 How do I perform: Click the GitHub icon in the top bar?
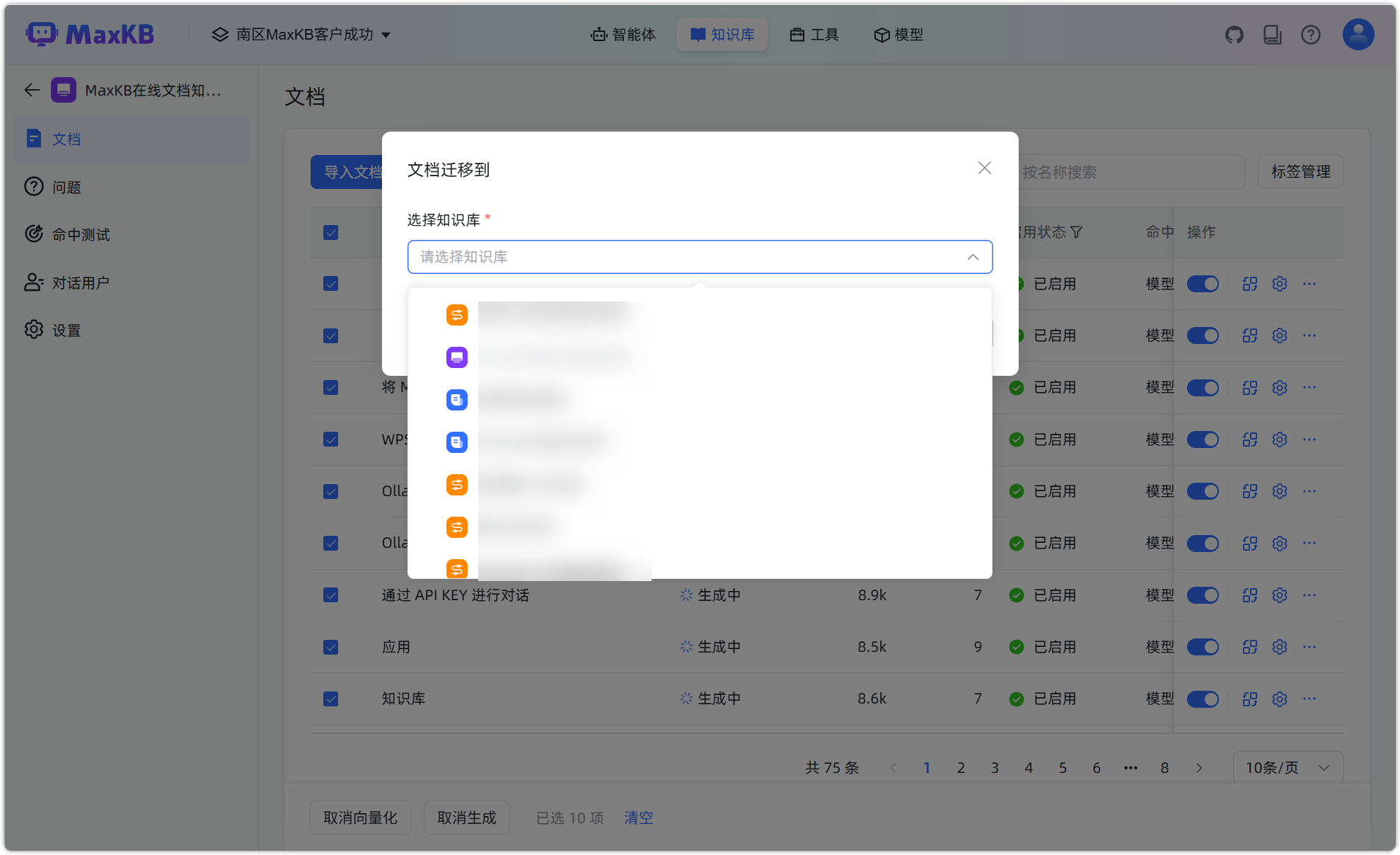[1234, 34]
